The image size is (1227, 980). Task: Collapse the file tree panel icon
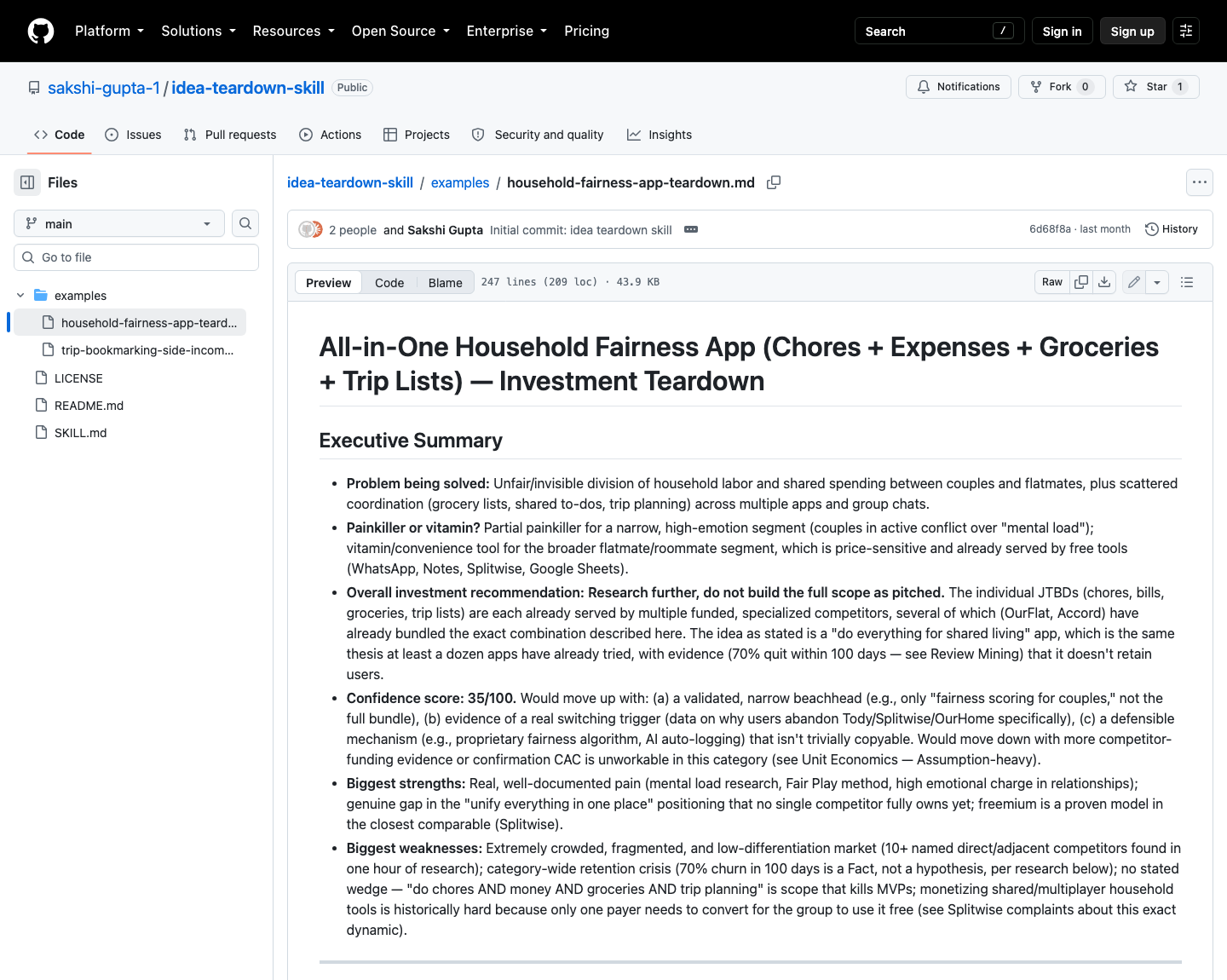click(x=27, y=182)
